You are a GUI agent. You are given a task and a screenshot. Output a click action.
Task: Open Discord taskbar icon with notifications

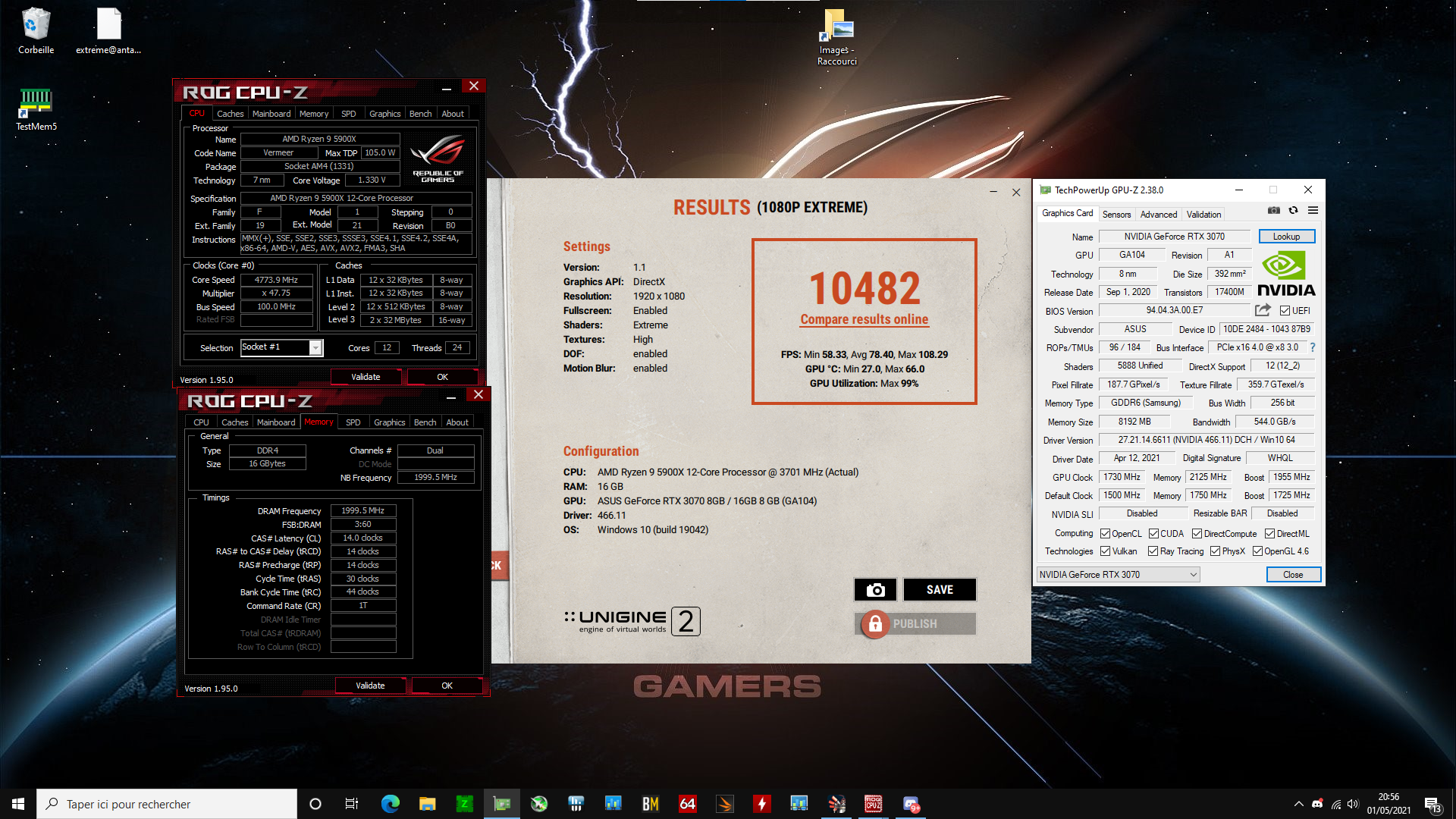click(x=911, y=804)
